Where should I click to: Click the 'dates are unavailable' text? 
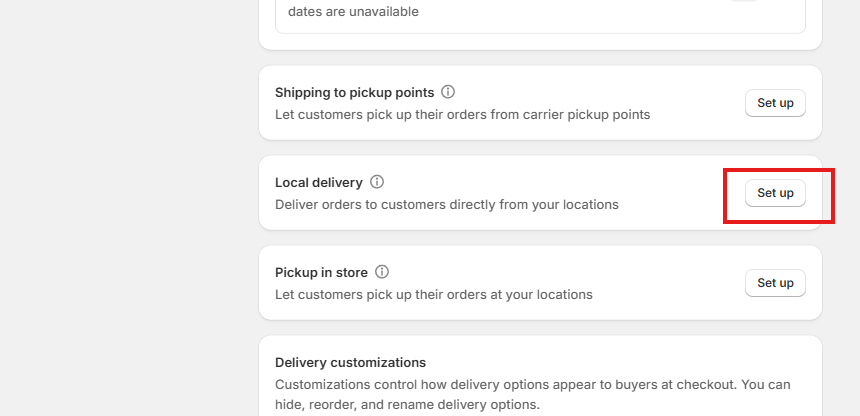coord(353,12)
